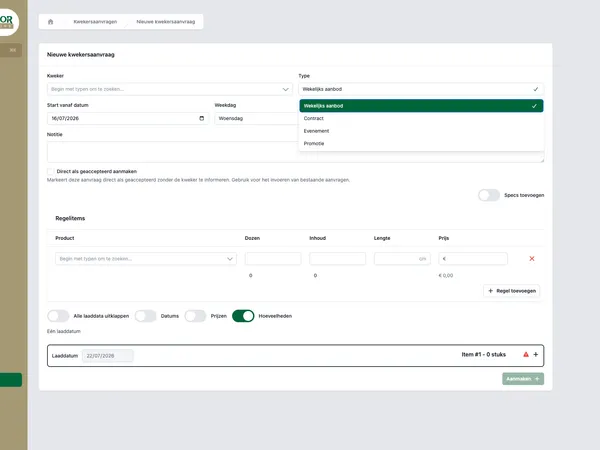The height and width of the screenshot is (450, 600).
Task: Click the Start vanaf datum field
Action: (x=128, y=118)
